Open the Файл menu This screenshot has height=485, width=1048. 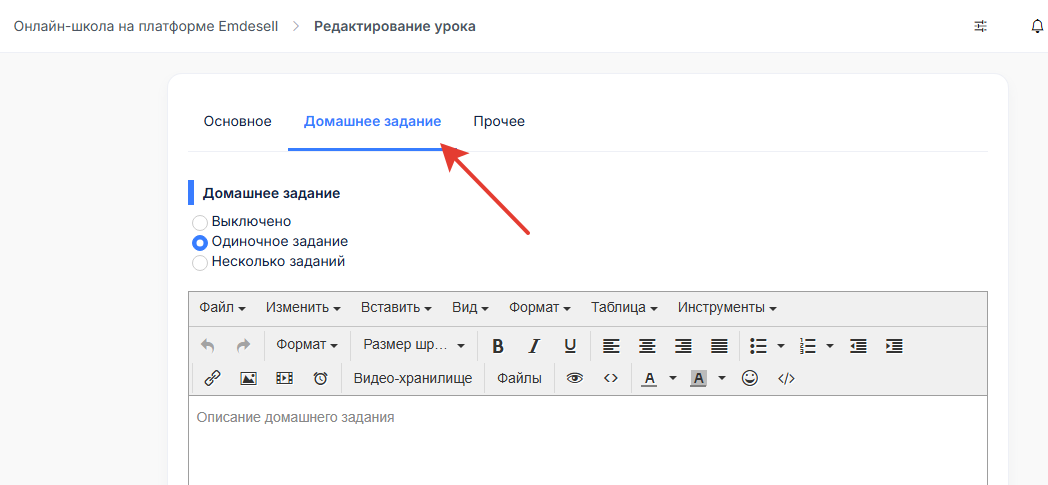(223, 308)
